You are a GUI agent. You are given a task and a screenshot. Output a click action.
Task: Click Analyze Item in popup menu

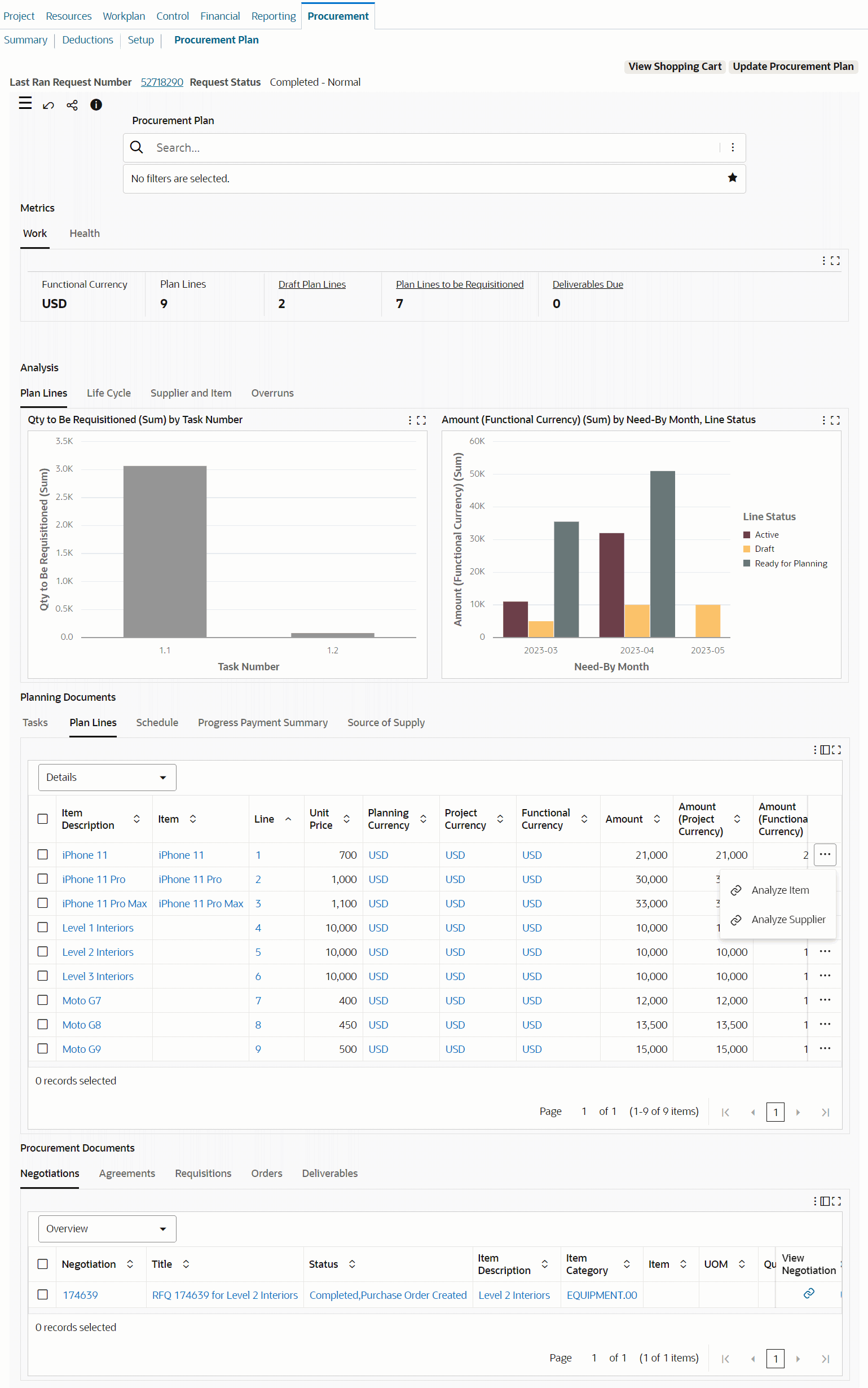(780, 890)
